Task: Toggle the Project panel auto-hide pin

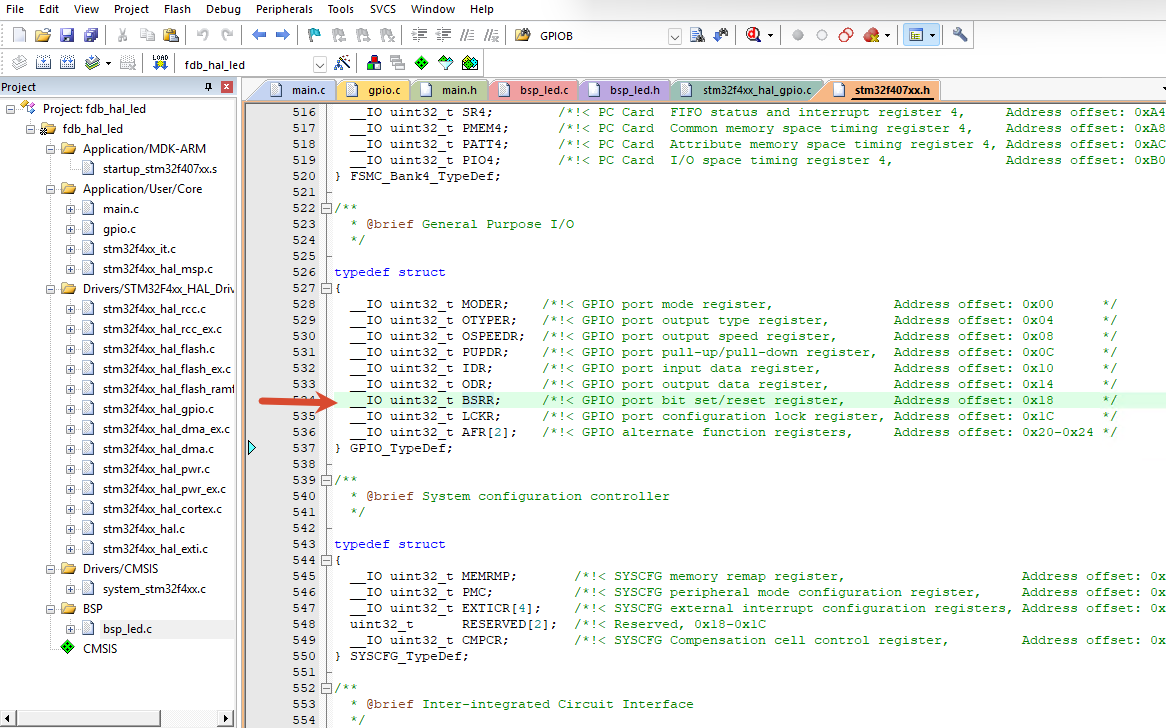Action: click(208, 87)
